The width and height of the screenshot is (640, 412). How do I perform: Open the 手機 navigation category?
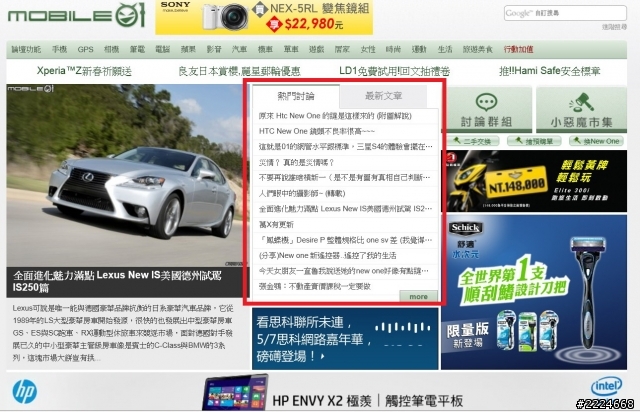(x=59, y=49)
